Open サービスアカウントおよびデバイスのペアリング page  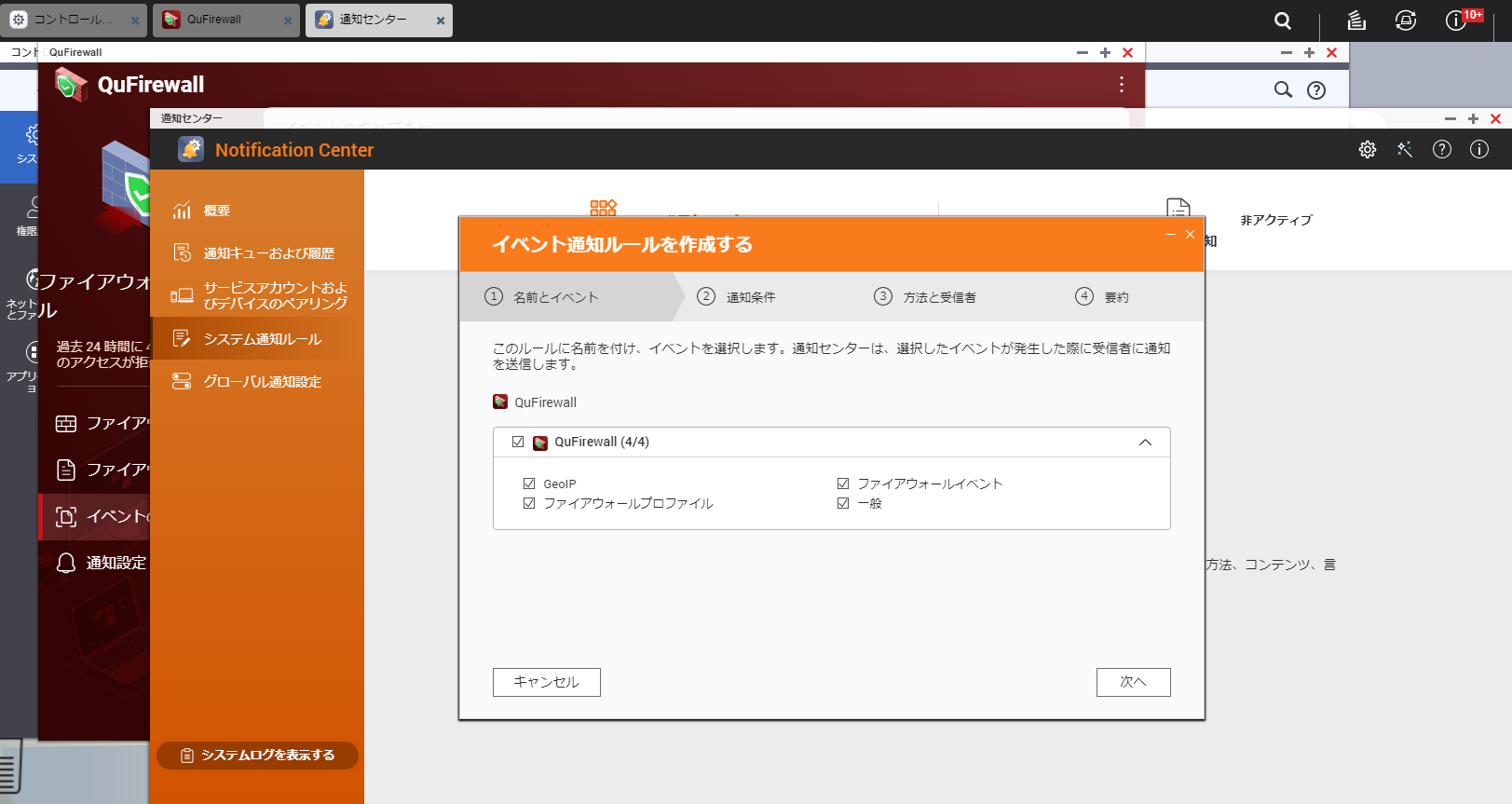[x=257, y=295]
